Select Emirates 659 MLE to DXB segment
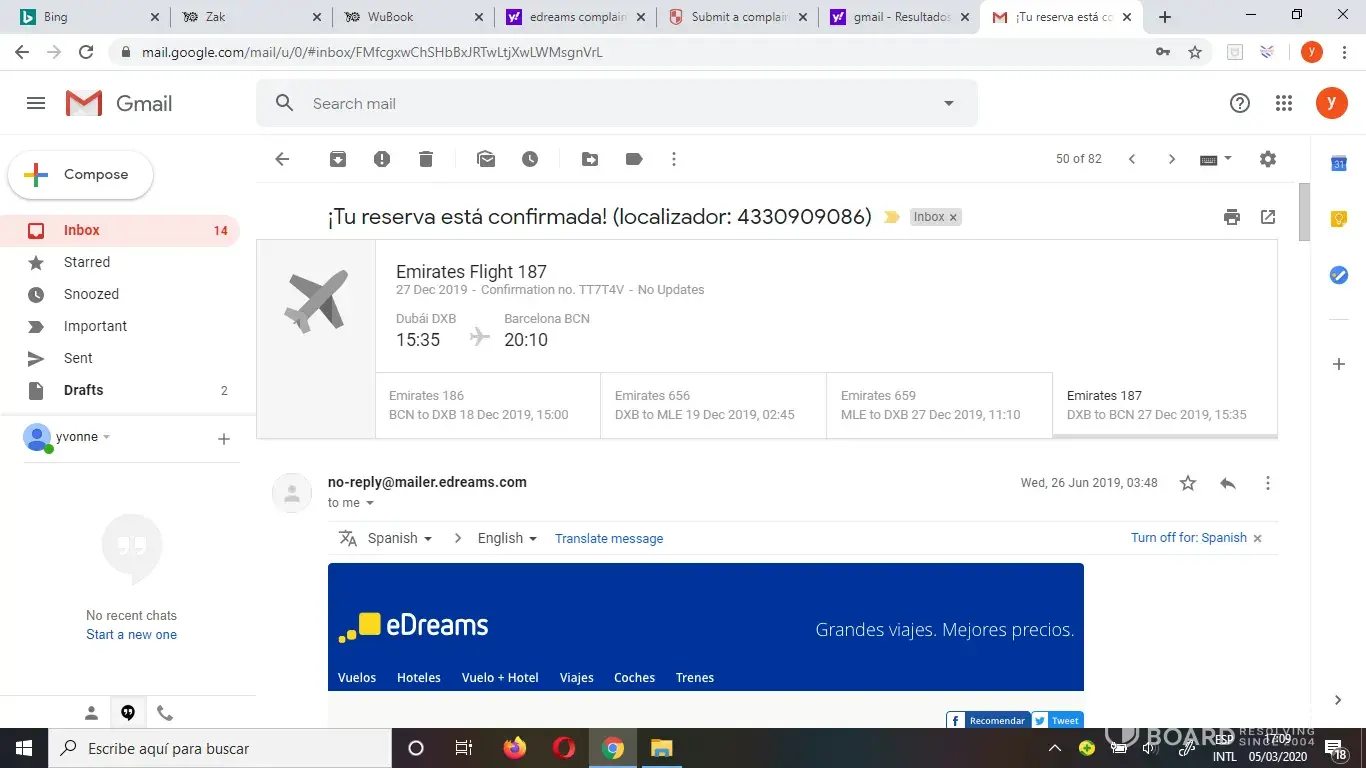The width and height of the screenshot is (1366, 768). click(940, 405)
